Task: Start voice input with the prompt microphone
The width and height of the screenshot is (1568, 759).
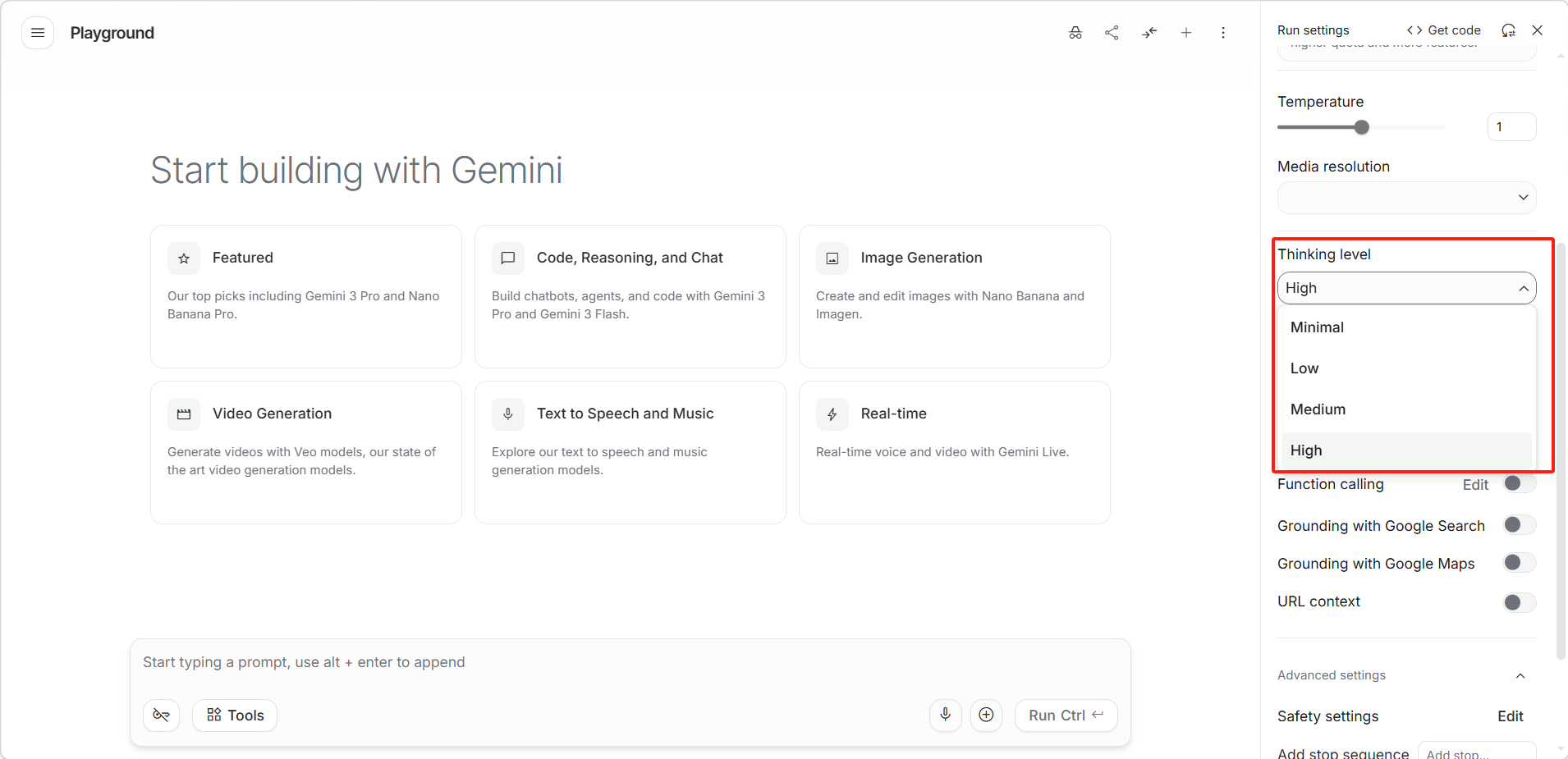Action: [x=946, y=716]
